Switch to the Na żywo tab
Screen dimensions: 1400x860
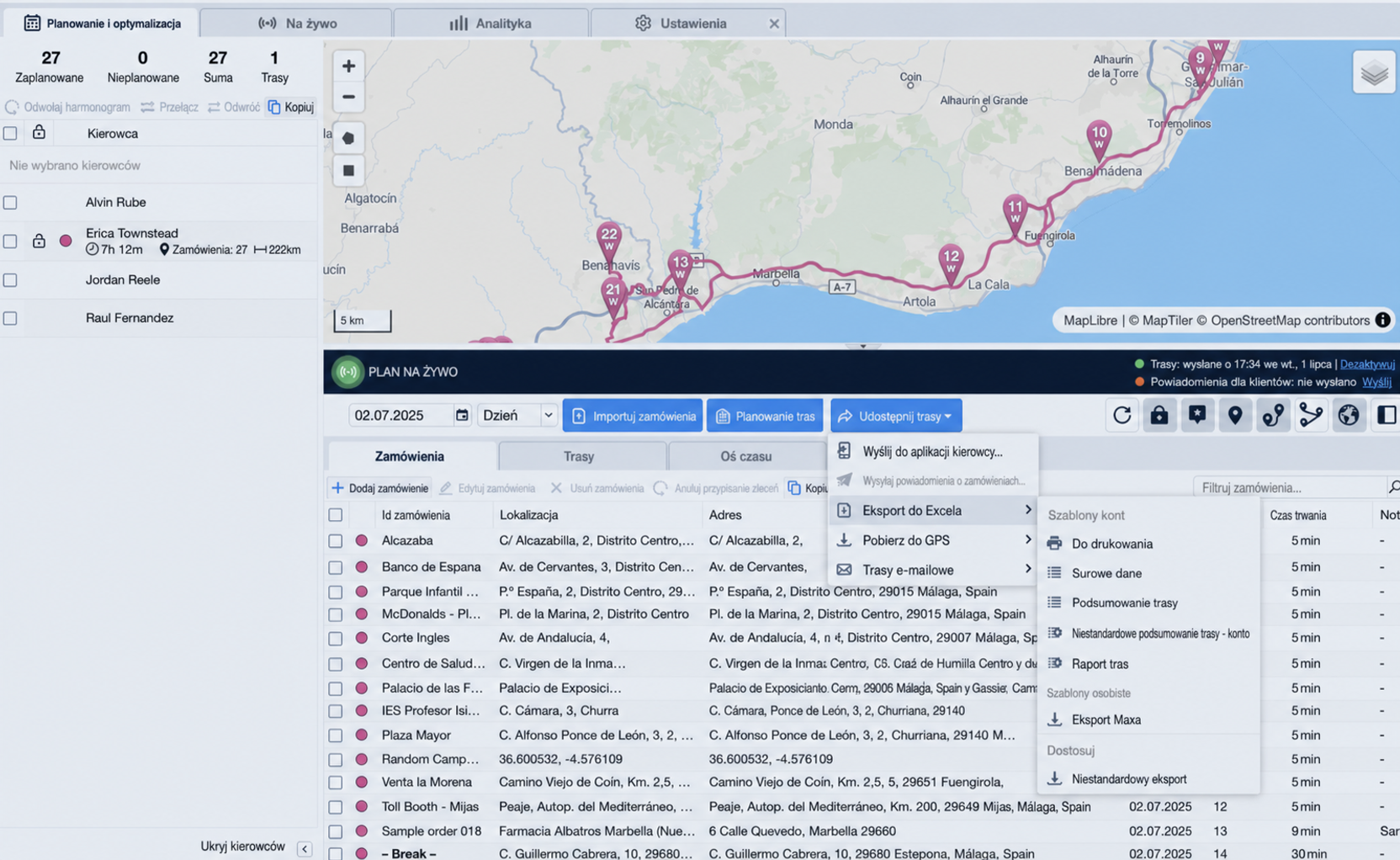pos(296,24)
